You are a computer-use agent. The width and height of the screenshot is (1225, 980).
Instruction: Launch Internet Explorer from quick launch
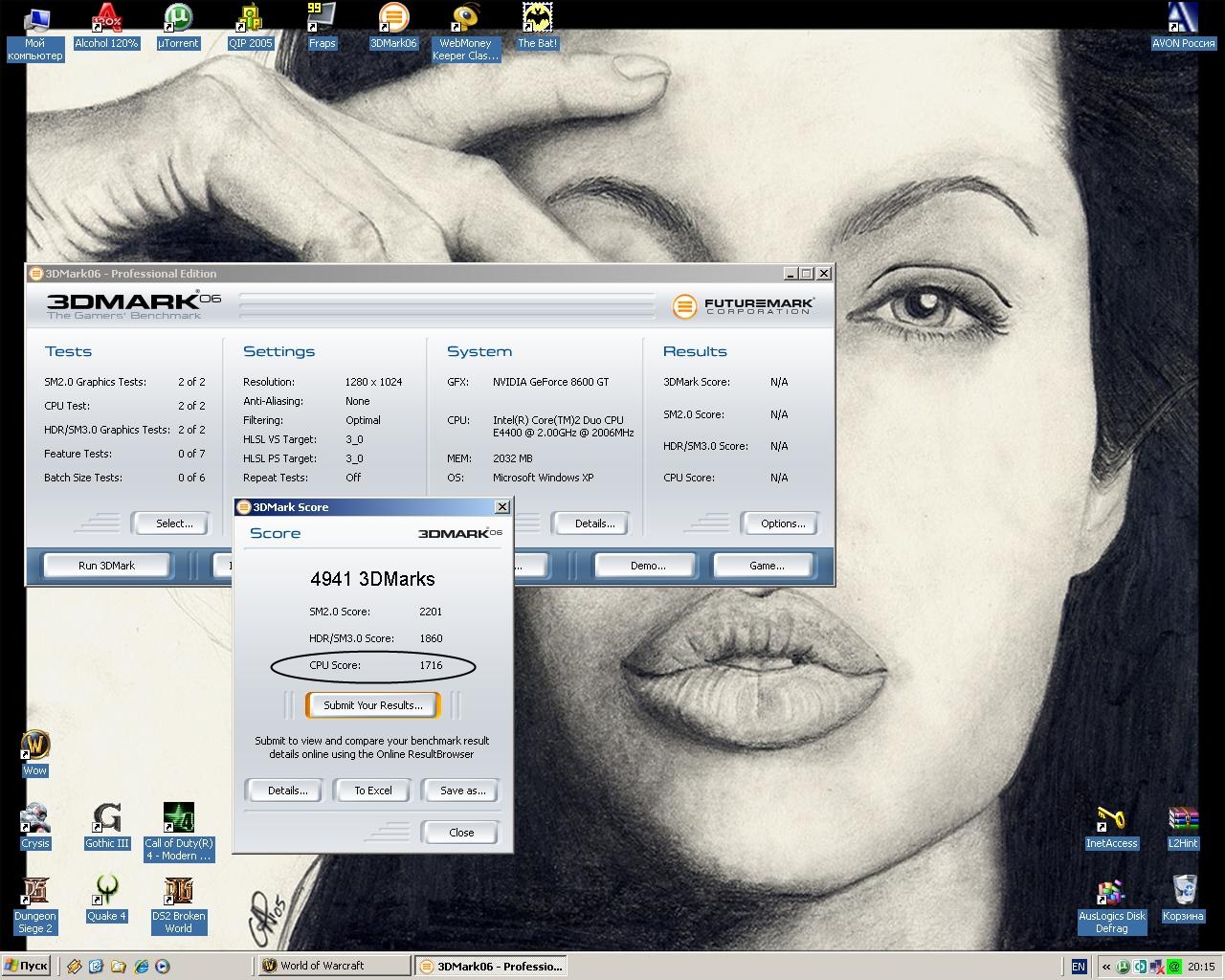point(141,967)
